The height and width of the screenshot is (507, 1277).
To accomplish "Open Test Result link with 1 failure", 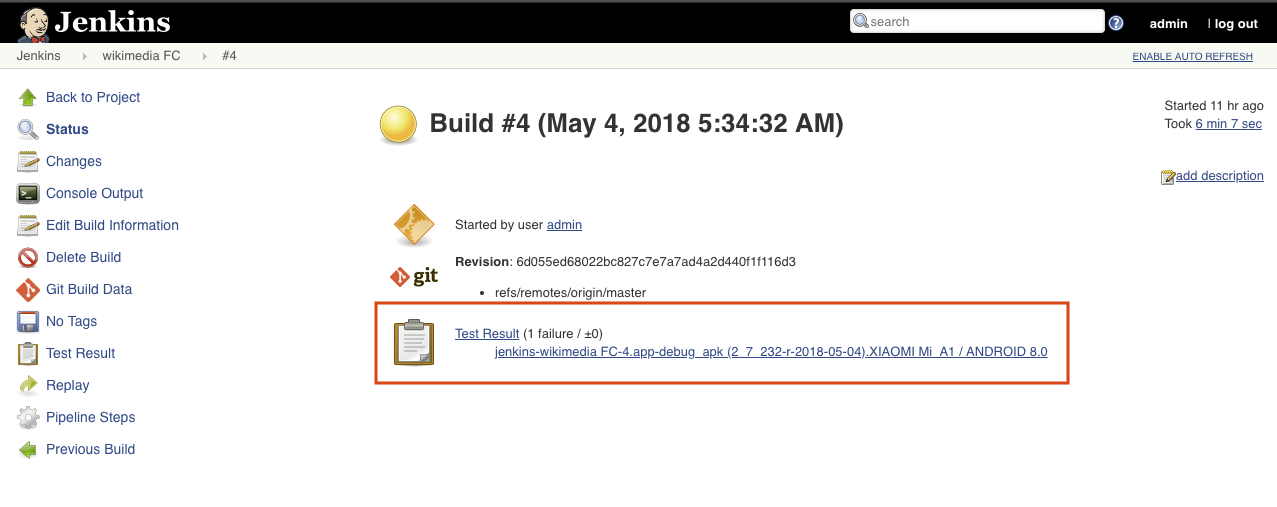I will click(x=487, y=334).
